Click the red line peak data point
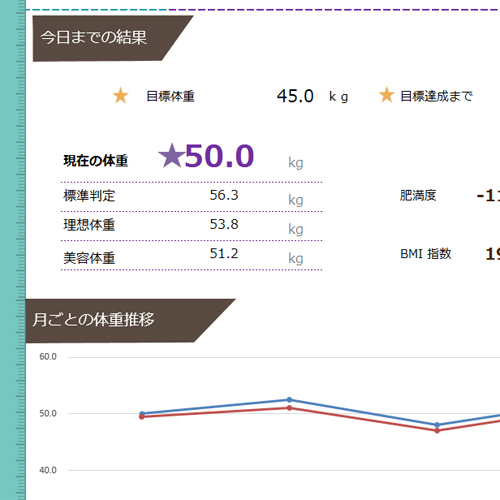The image size is (500, 500). click(289, 408)
